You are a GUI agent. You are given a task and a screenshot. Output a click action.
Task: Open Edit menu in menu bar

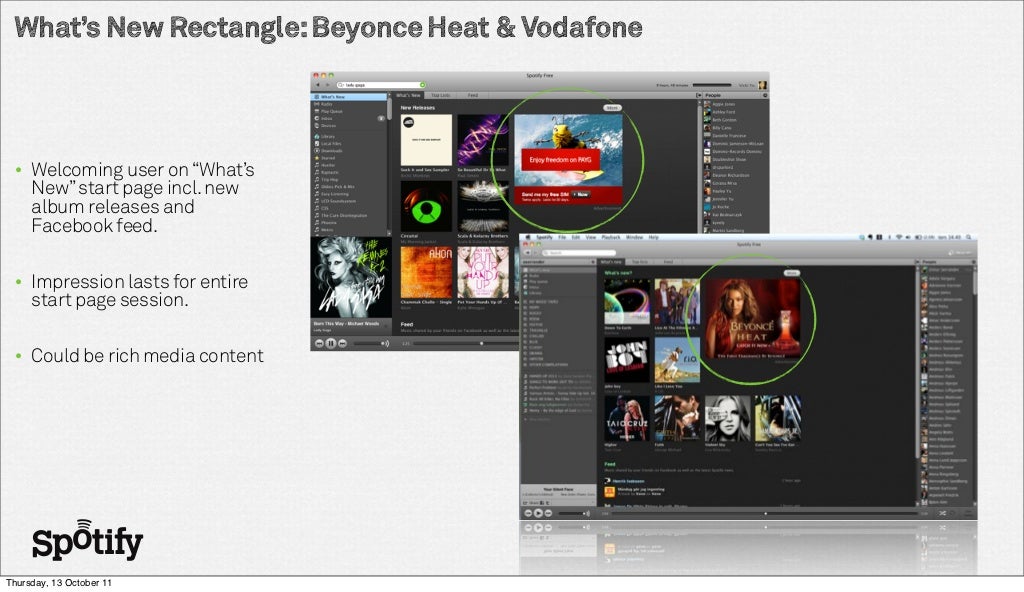coord(576,237)
